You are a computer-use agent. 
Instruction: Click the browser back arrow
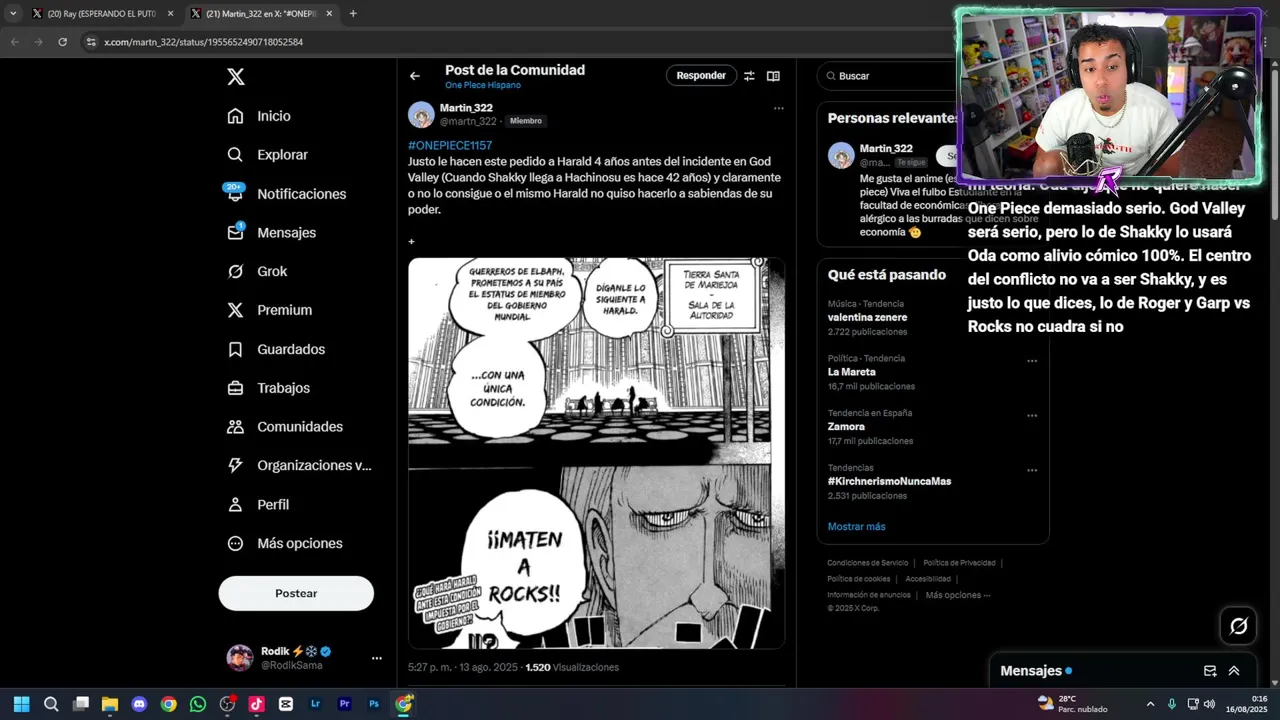(14, 42)
